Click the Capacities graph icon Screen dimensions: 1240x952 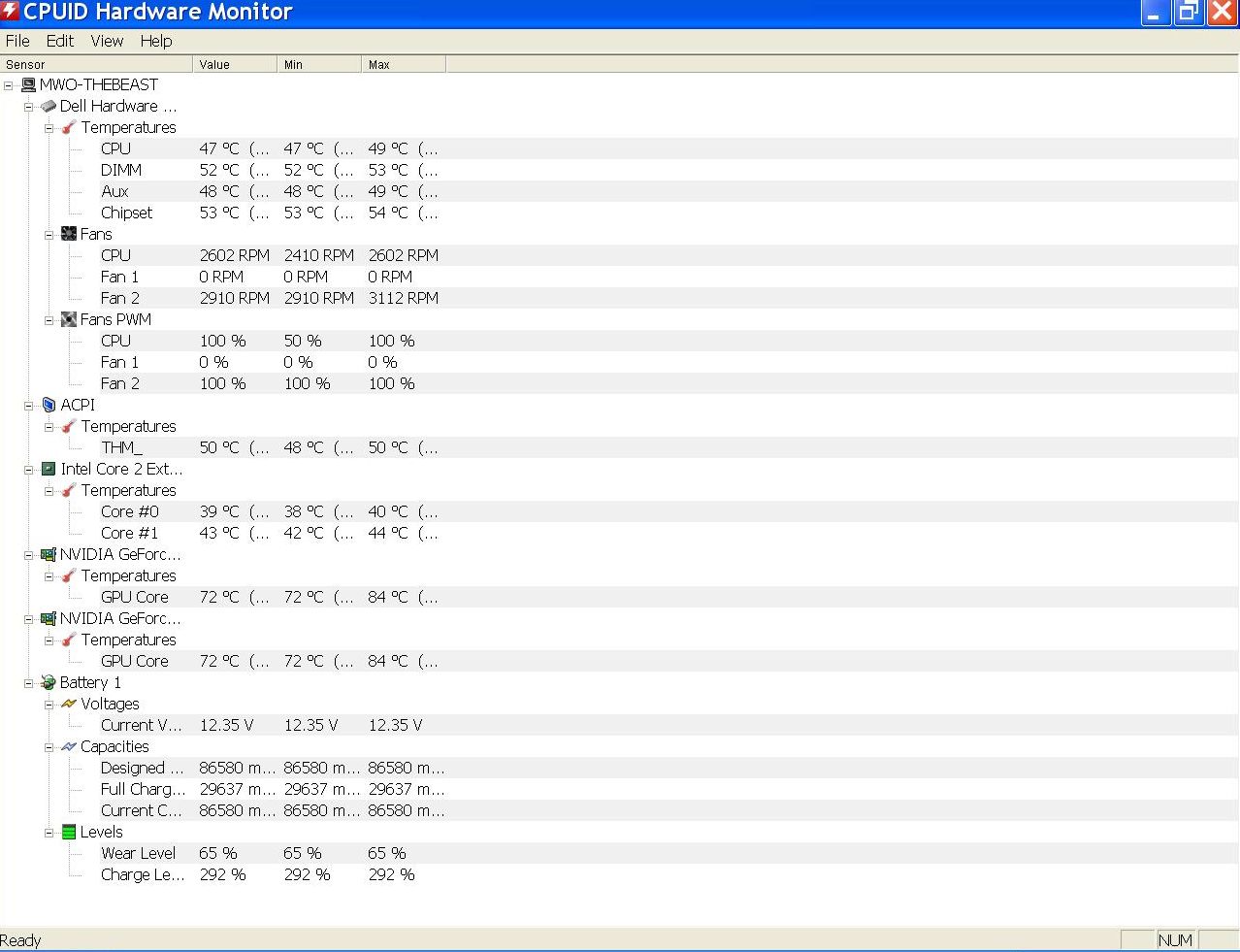coord(69,746)
